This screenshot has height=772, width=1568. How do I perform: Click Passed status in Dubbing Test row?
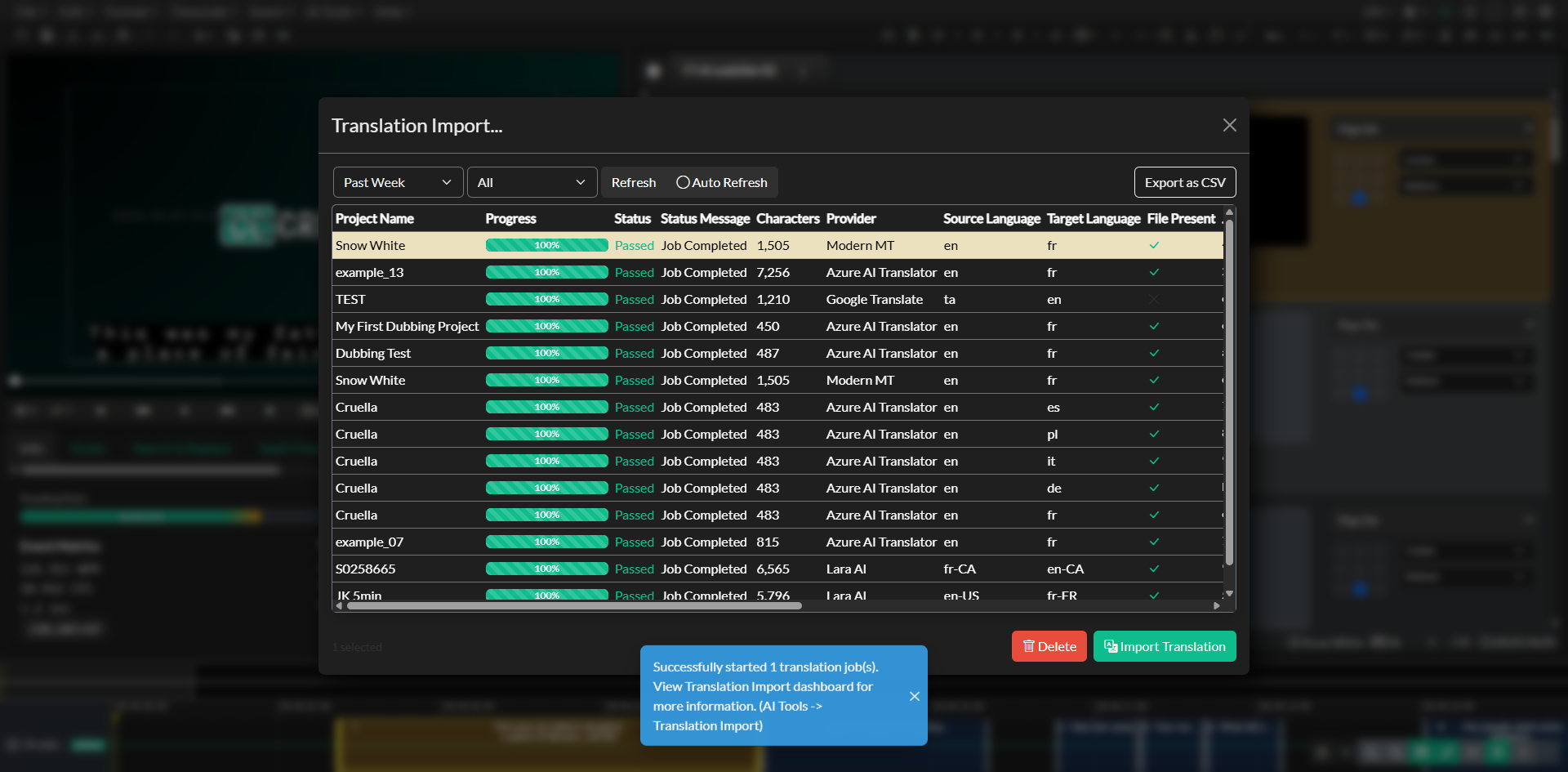[635, 353]
